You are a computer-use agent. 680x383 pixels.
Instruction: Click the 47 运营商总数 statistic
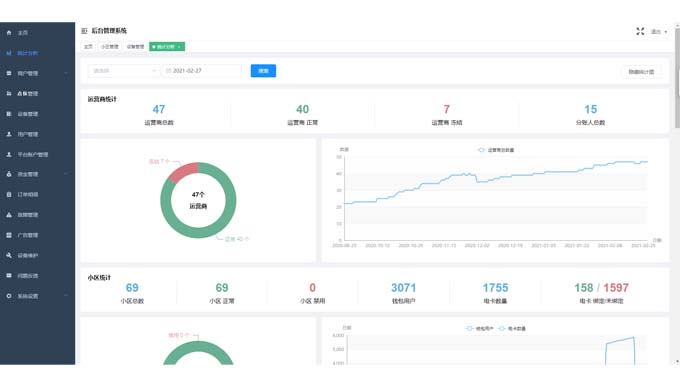(x=159, y=115)
